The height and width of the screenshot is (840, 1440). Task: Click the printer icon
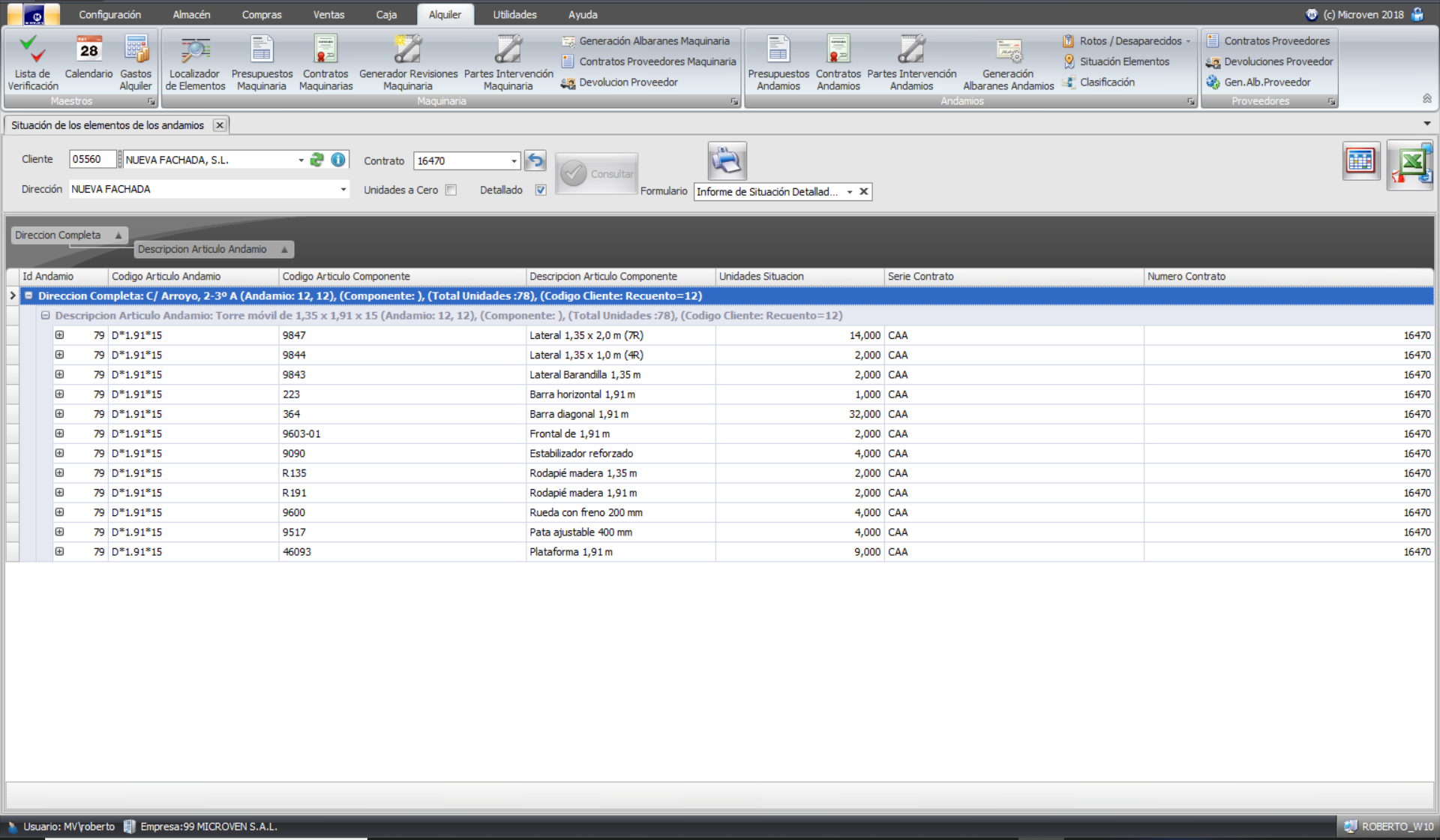726,161
